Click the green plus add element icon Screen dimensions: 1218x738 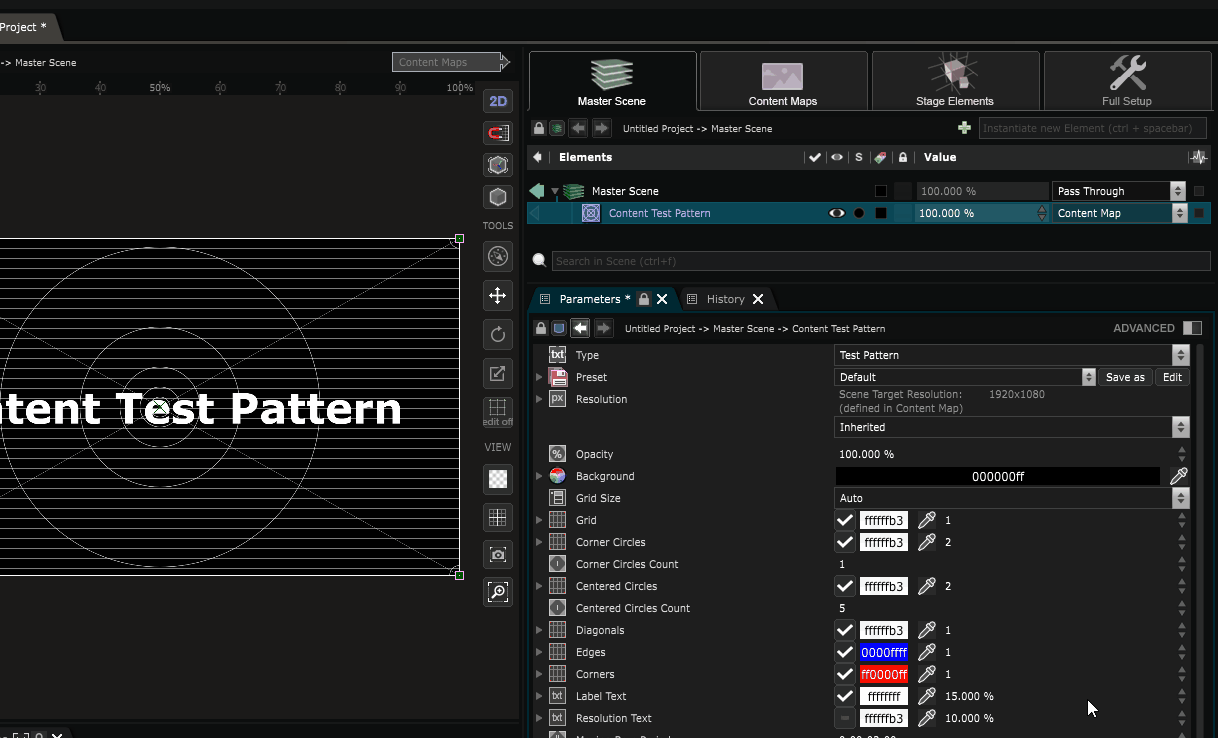[x=964, y=128]
